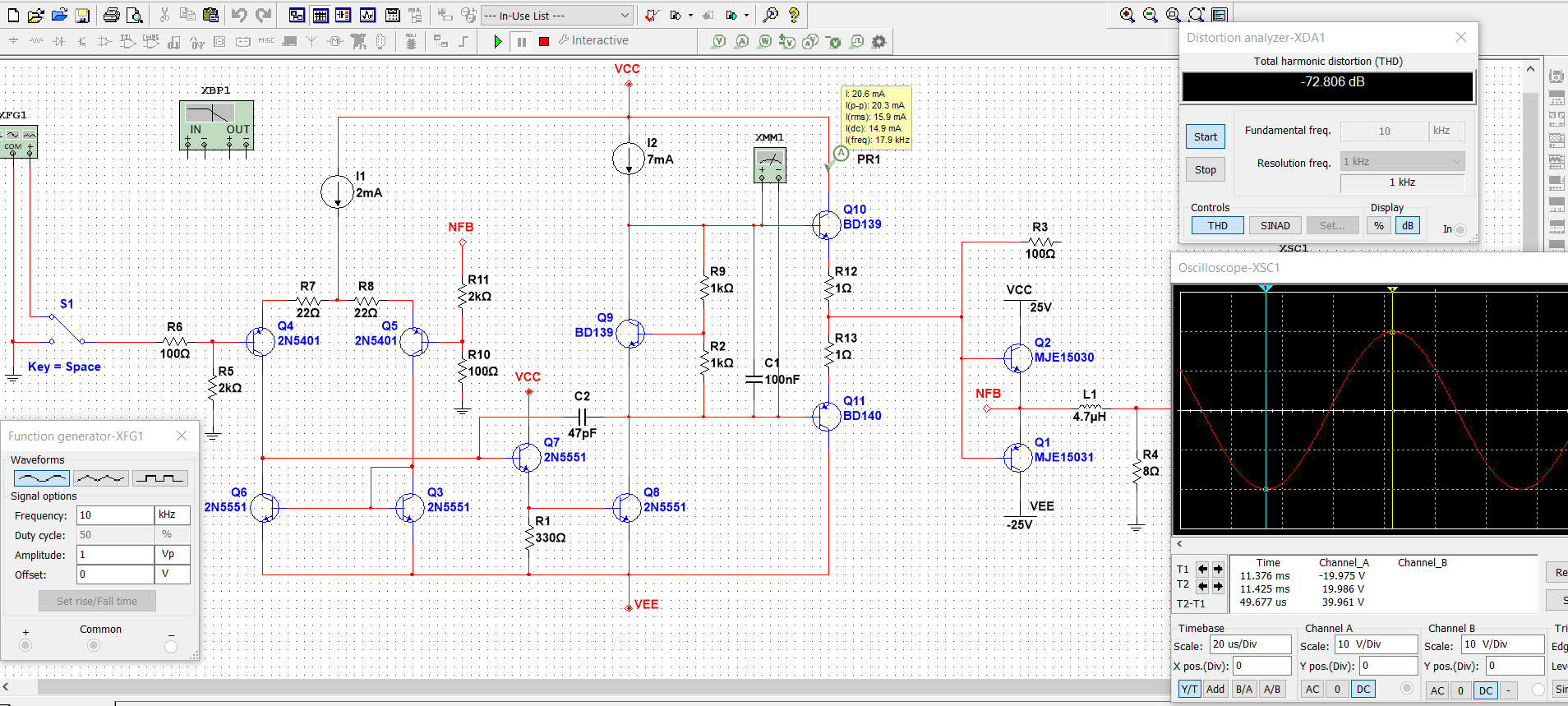Click the Zoom to fit page icon
This screenshot has width=1568, height=706.
pyautogui.click(x=1197, y=15)
